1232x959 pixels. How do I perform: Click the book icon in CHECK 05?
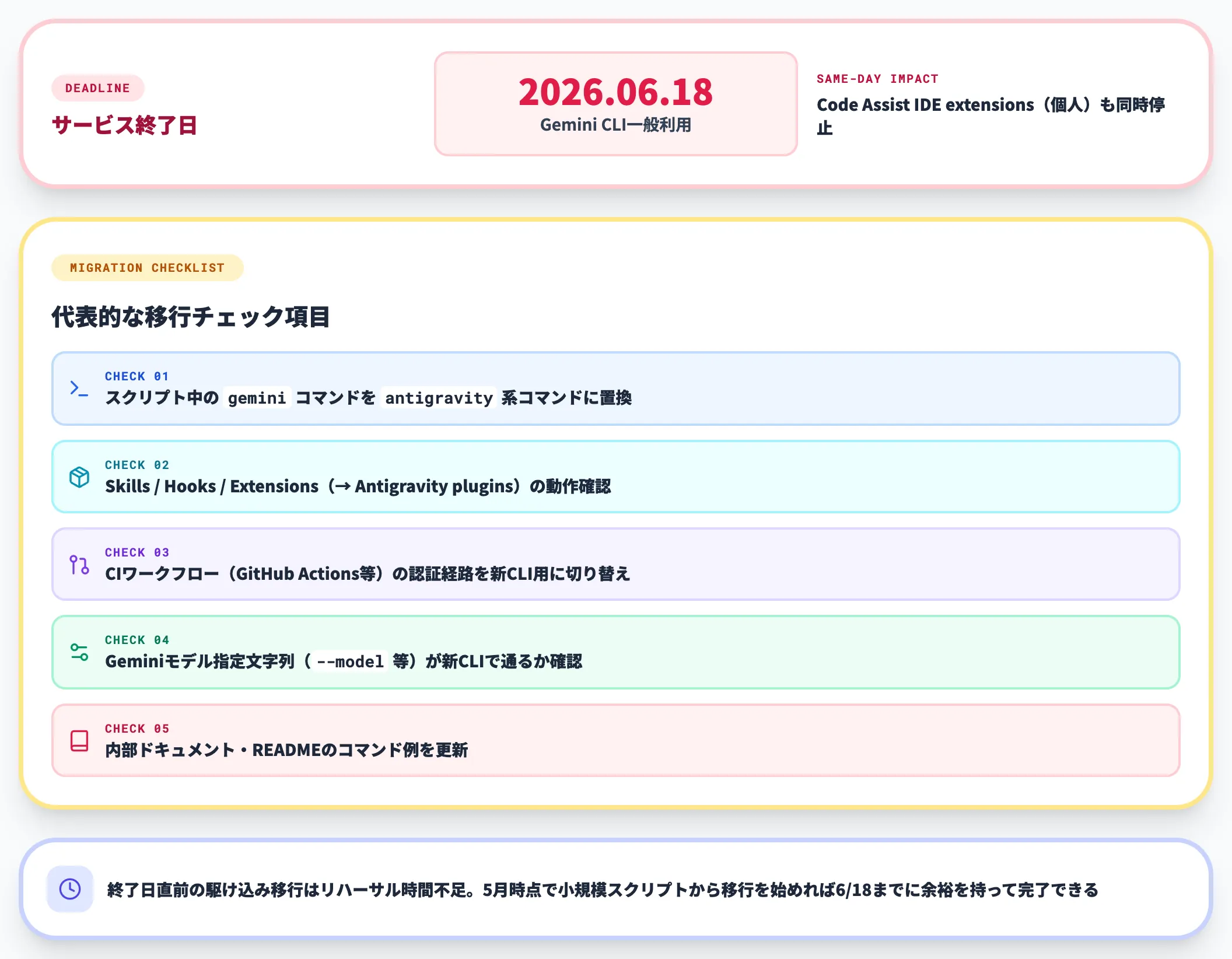coord(79,741)
